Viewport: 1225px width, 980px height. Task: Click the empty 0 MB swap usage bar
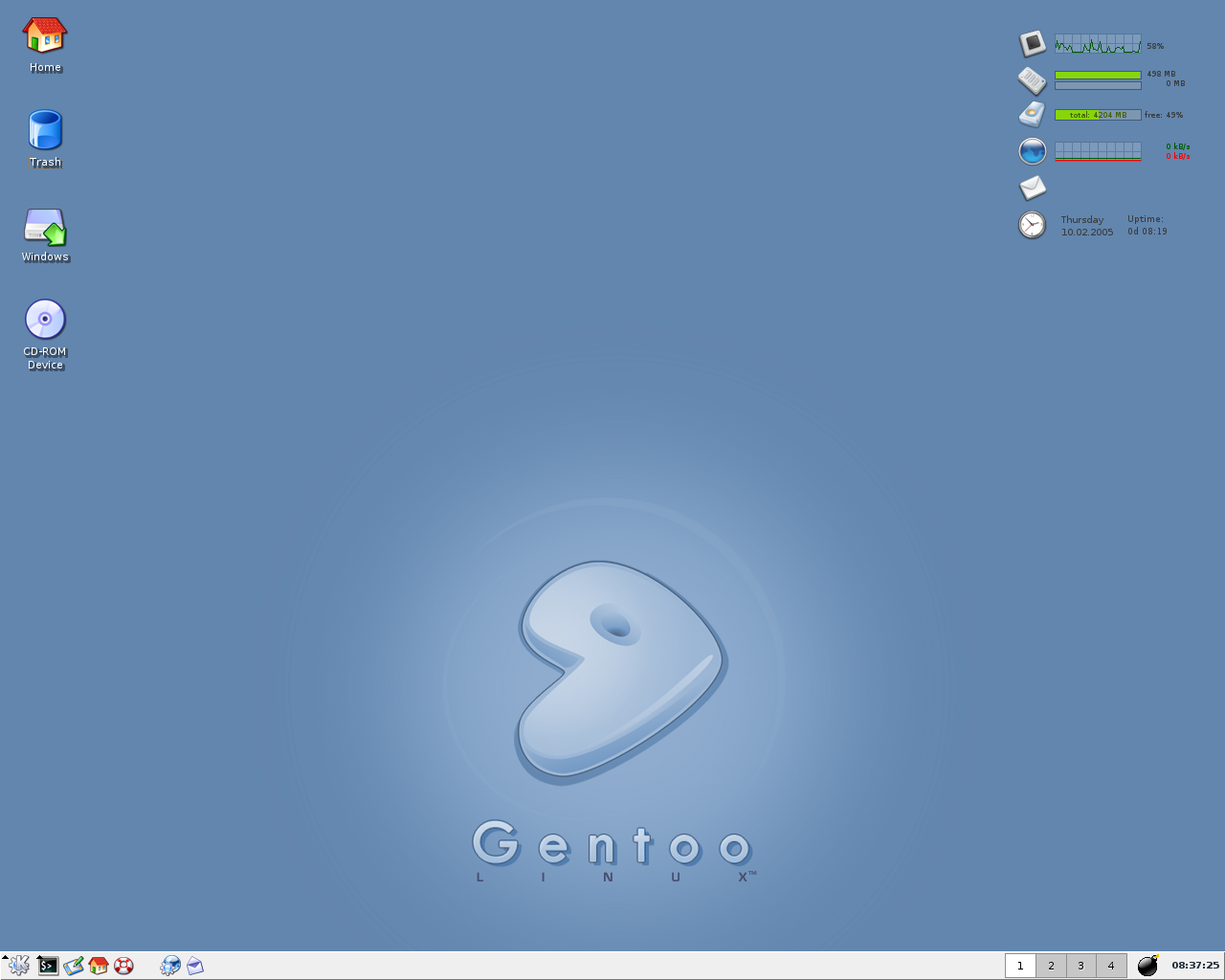1098,85
